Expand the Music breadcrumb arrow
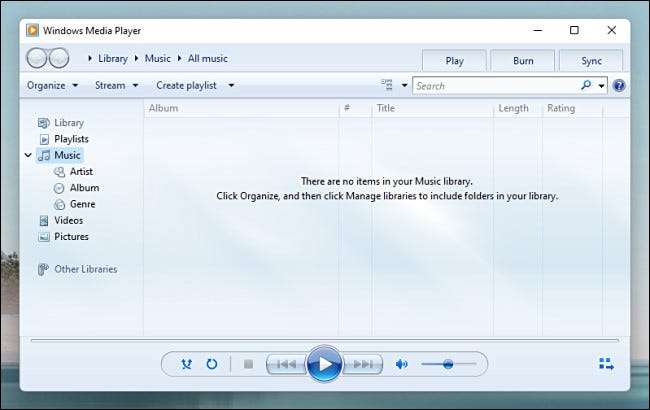This screenshot has height=410, width=650. tap(136, 58)
